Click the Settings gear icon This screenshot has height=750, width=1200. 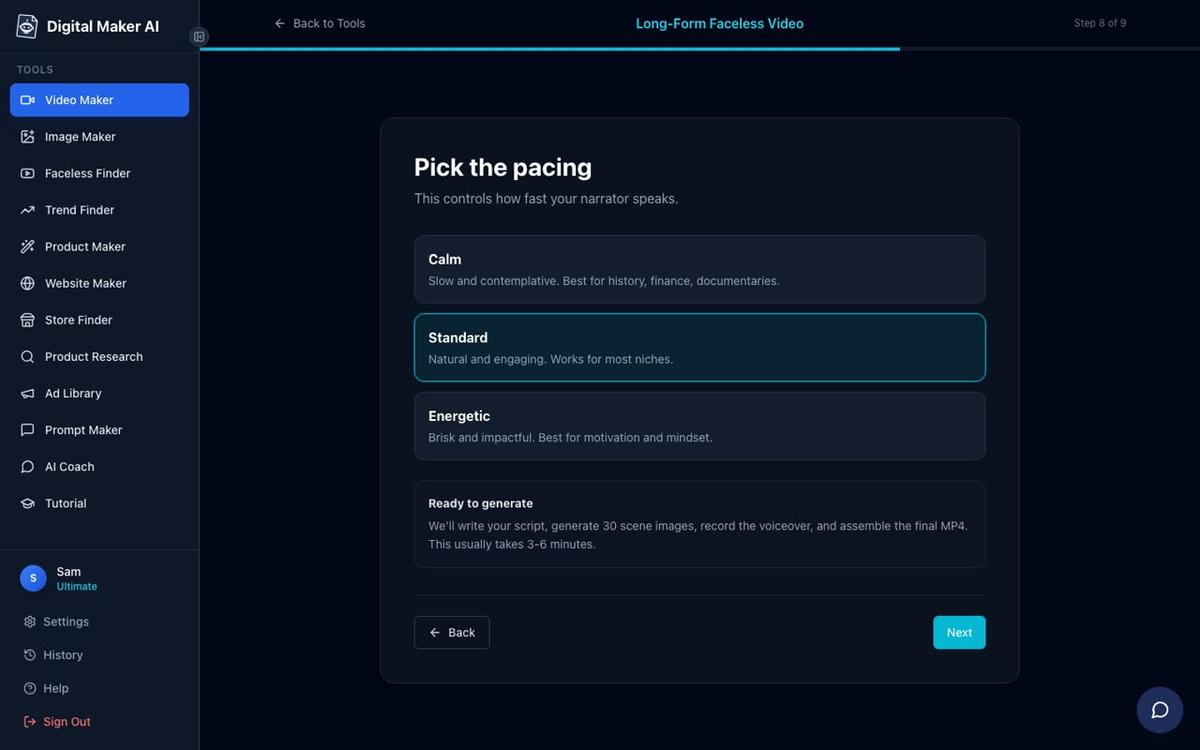coord(30,622)
